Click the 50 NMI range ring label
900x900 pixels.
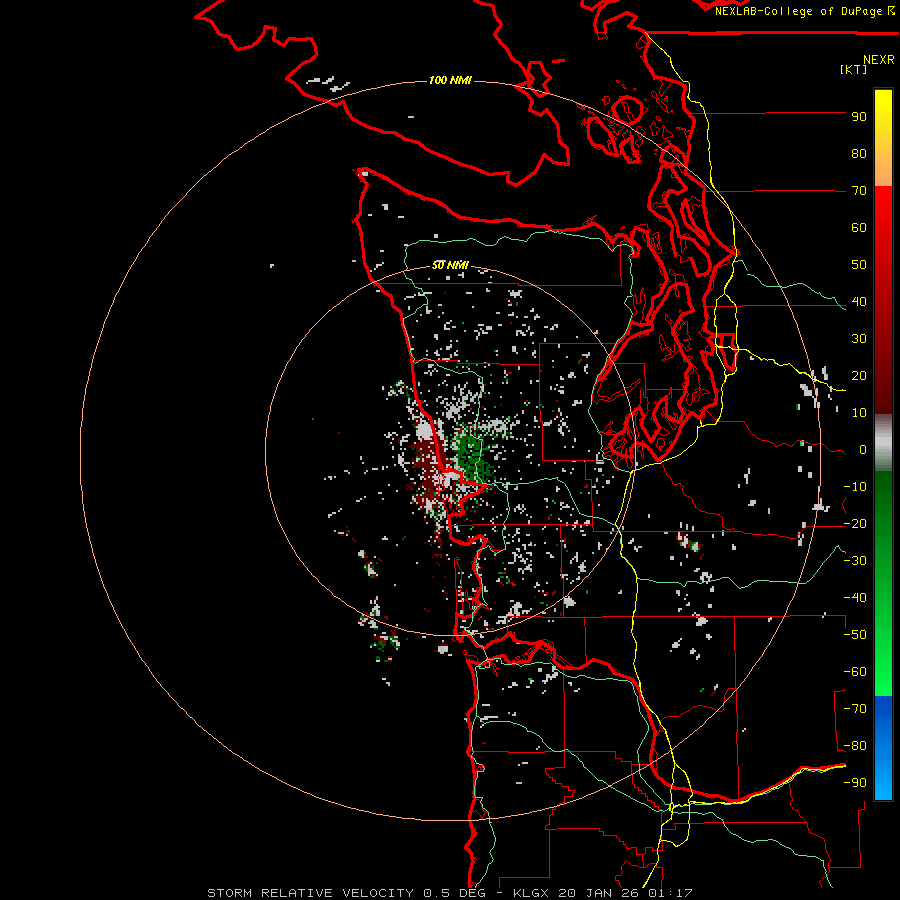pos(450,265)
